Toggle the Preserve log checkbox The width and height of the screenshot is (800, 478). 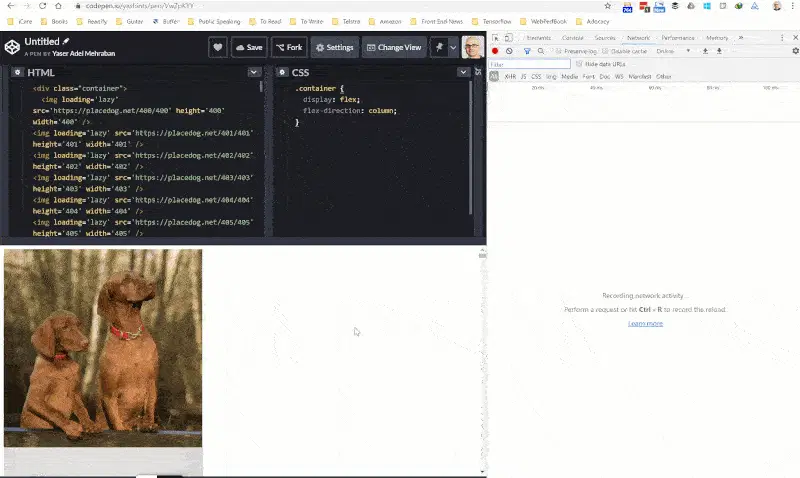coord(559,51)
